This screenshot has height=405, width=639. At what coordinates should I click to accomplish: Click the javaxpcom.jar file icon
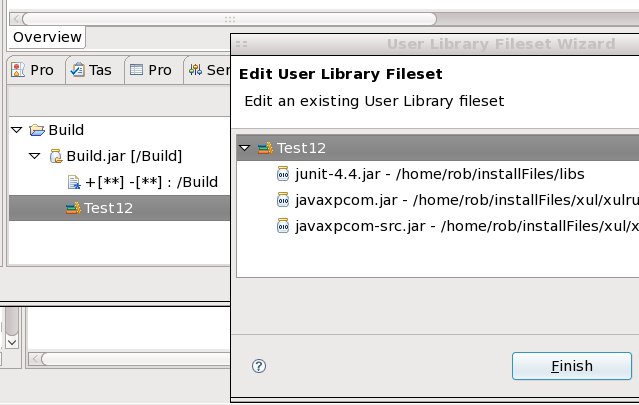pyautogui.click(x=282, y=200)
